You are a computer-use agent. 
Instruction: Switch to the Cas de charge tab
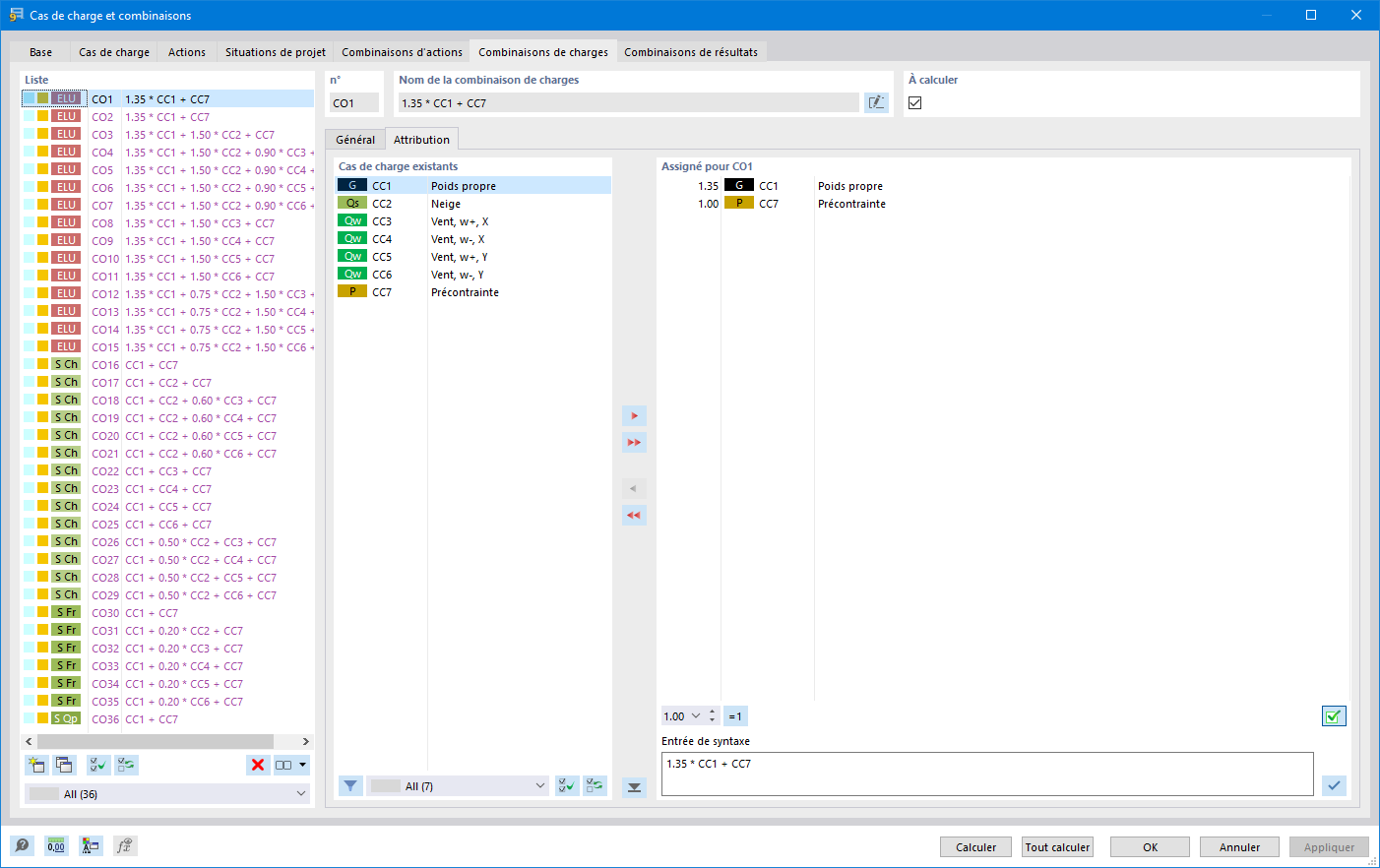coord(114,52)
